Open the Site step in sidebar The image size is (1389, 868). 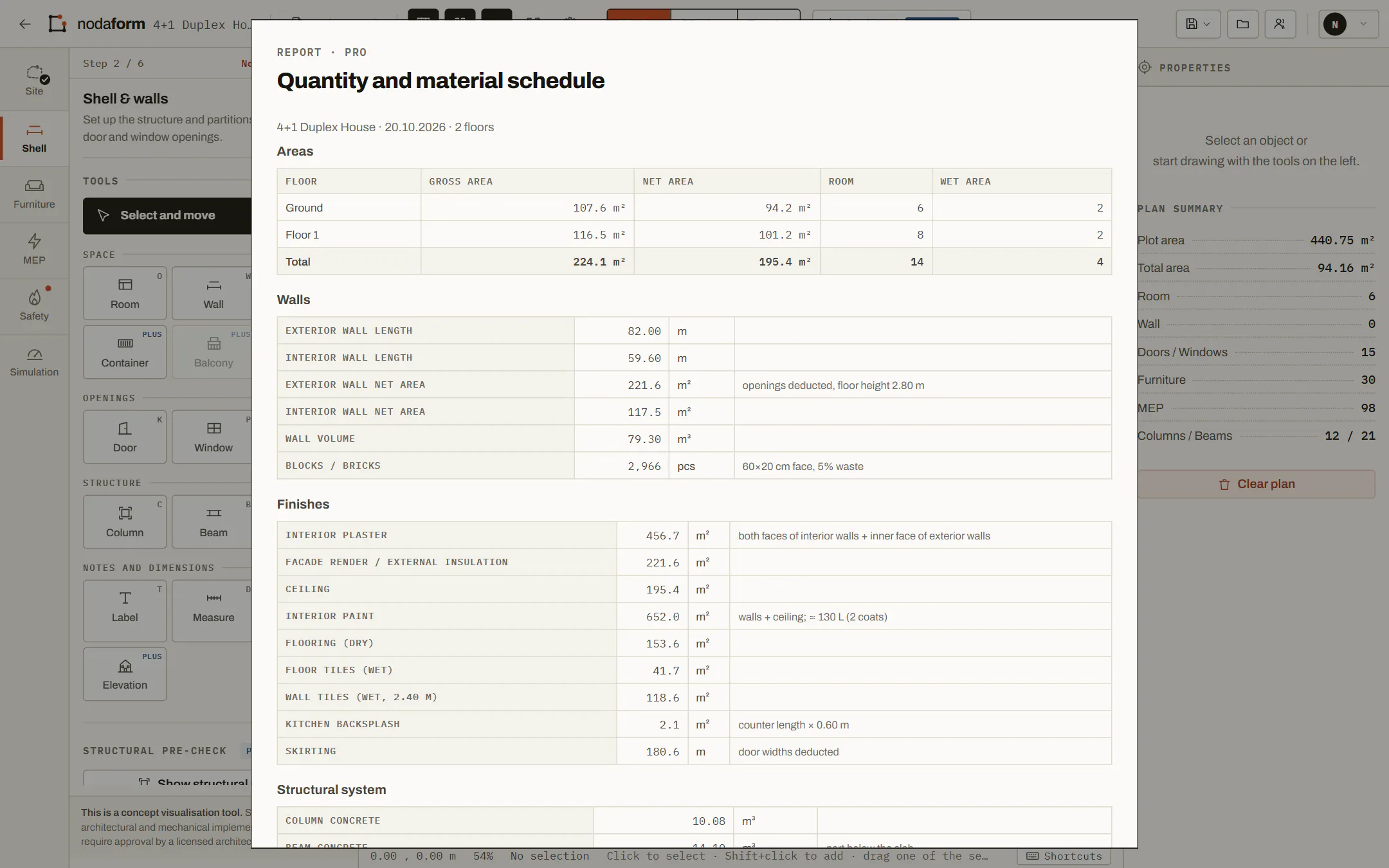[34, 81]
